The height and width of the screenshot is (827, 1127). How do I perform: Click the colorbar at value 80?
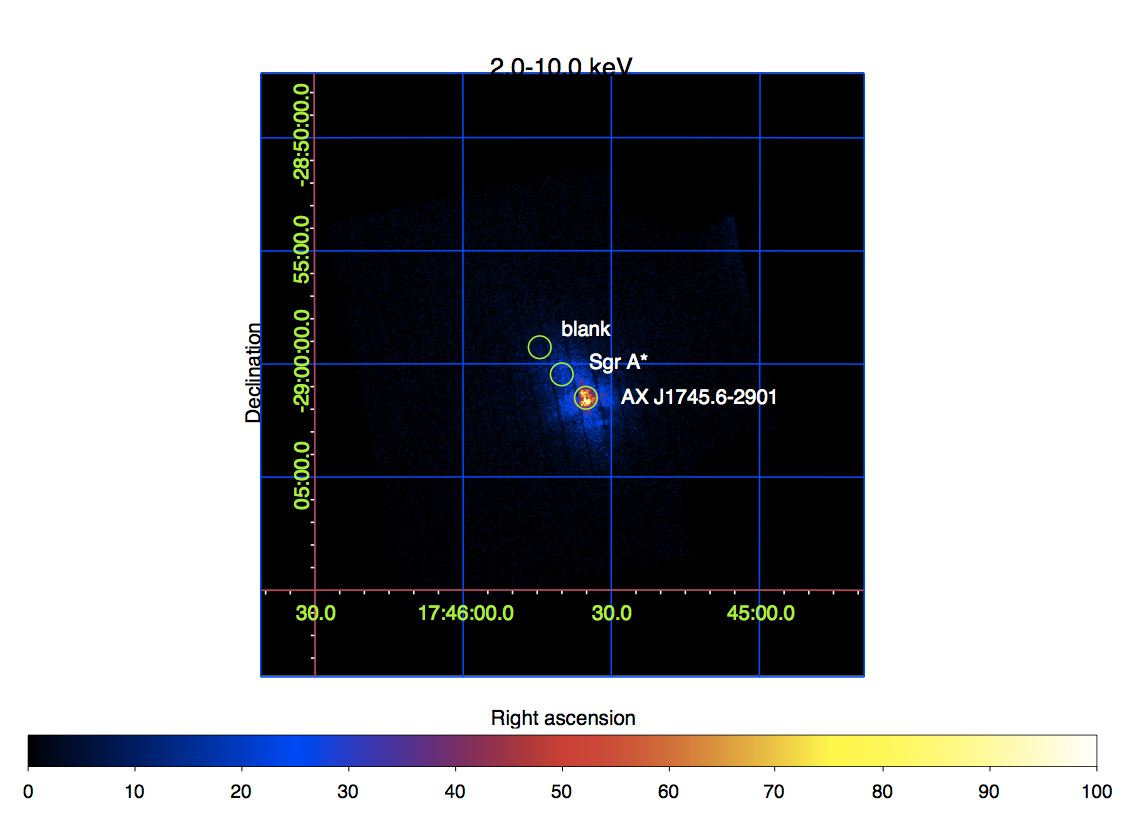click(x=883, y=751)
